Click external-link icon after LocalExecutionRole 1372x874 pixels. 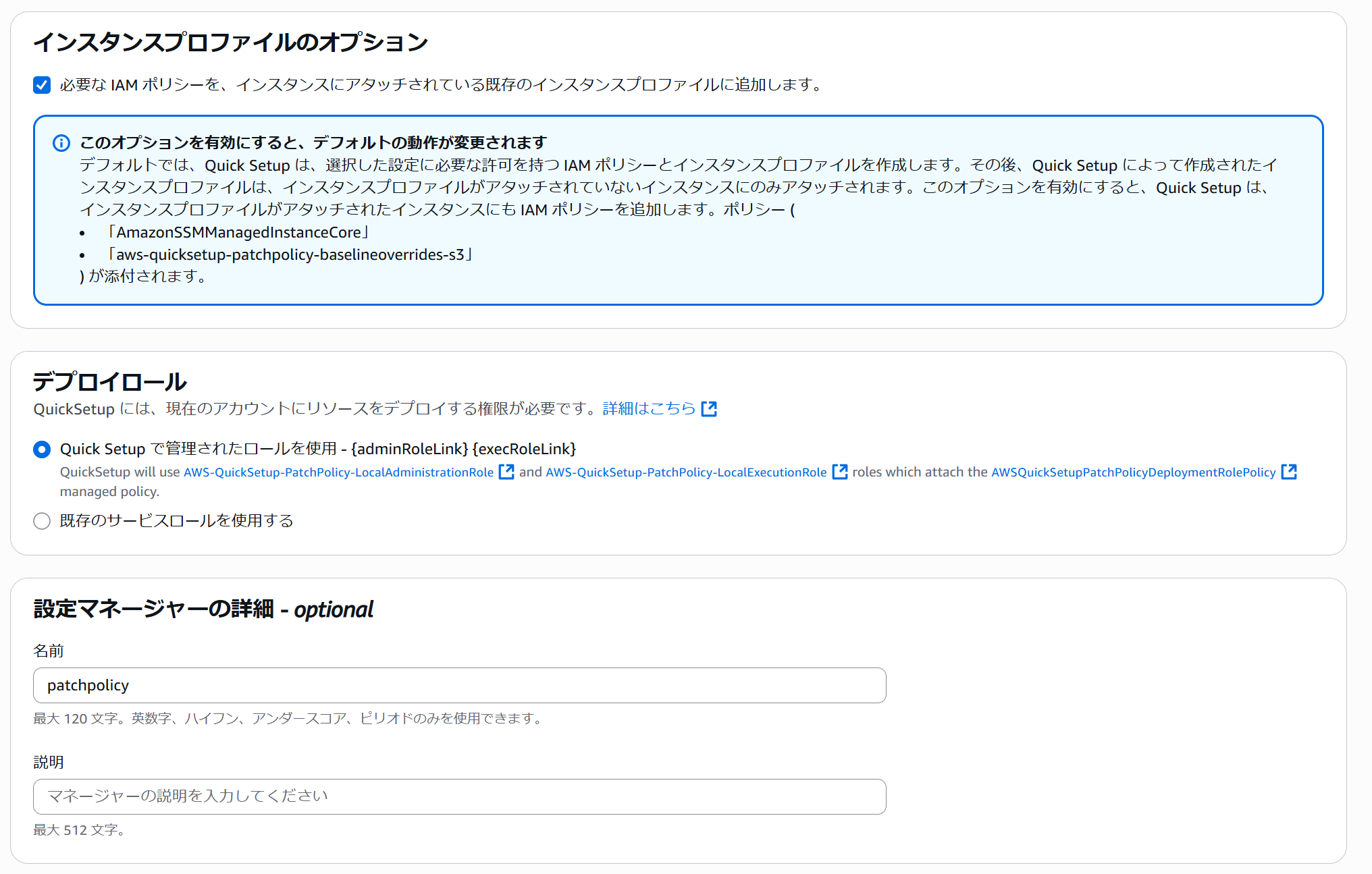coord(839,472)
